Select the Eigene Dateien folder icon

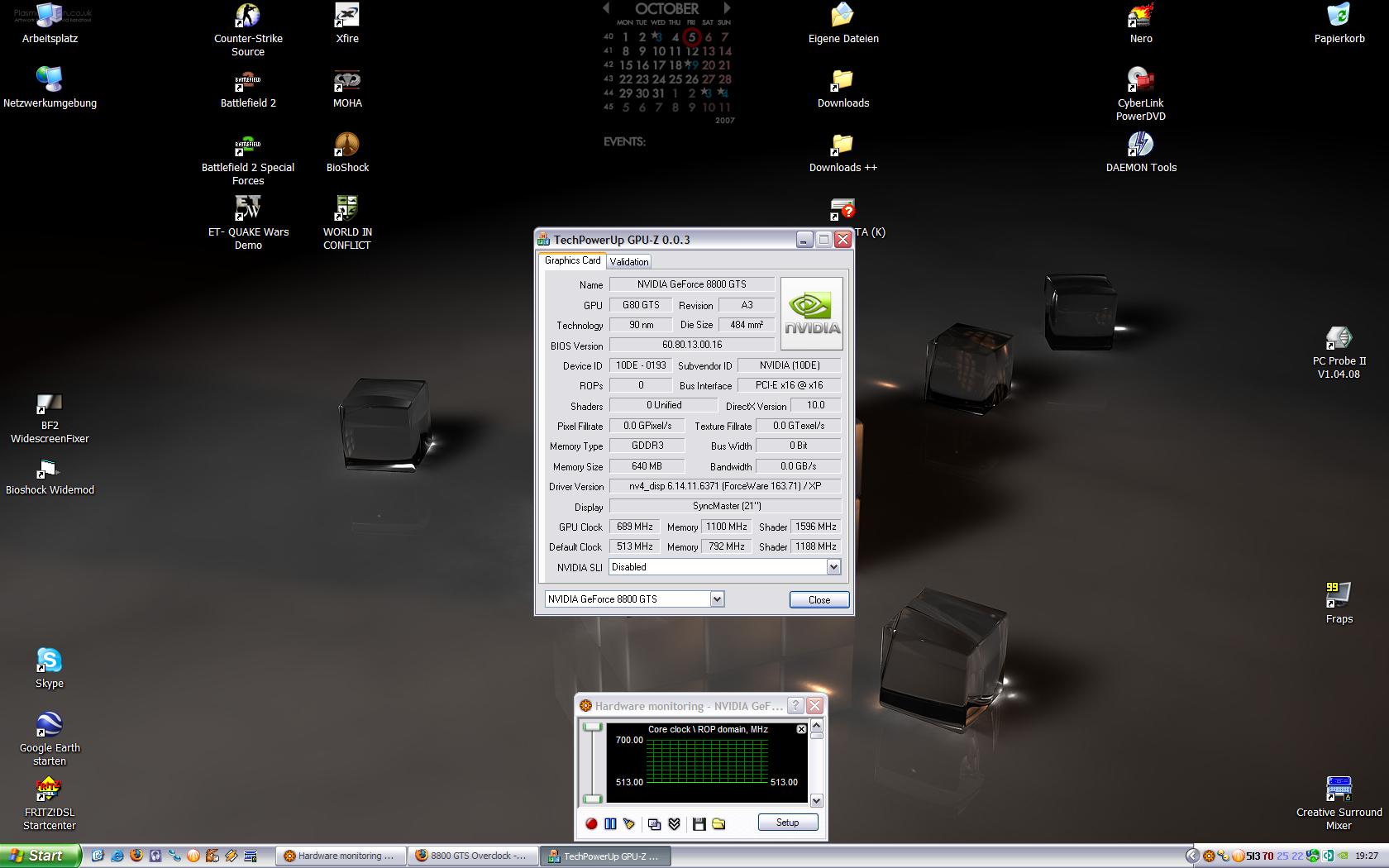coord(843,23)
